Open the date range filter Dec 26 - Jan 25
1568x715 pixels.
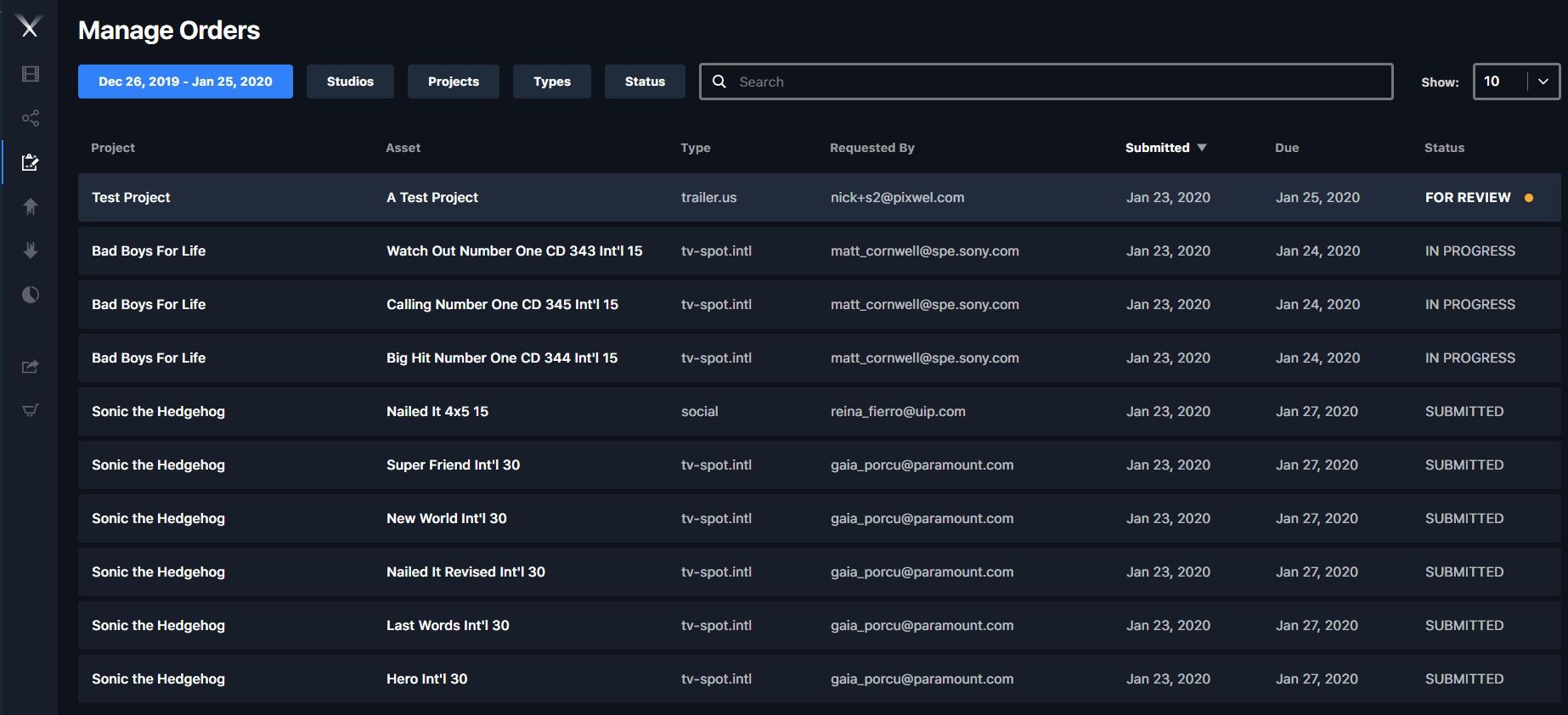click(185, 82)
